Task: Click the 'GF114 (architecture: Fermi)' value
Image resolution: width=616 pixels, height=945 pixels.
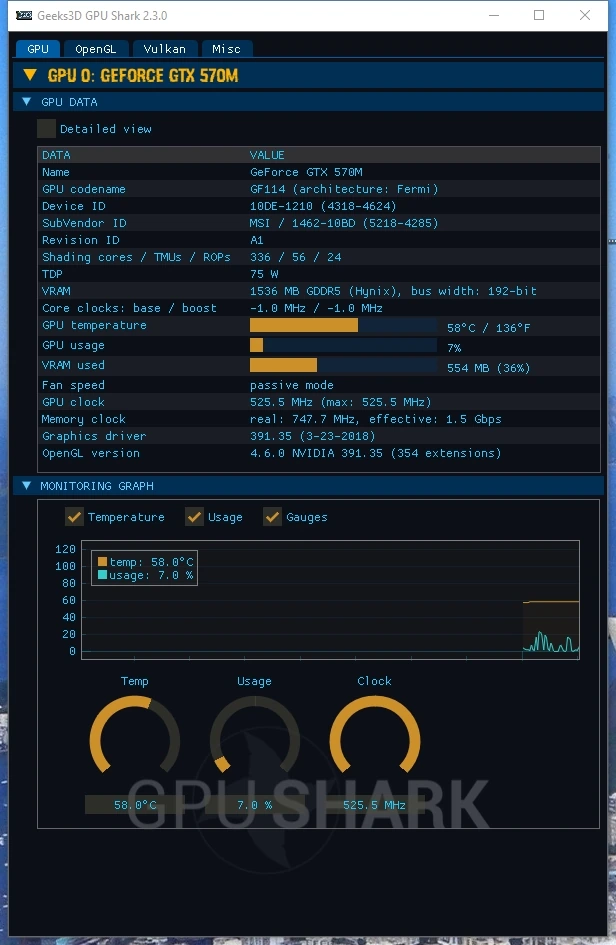Action: 344,189
